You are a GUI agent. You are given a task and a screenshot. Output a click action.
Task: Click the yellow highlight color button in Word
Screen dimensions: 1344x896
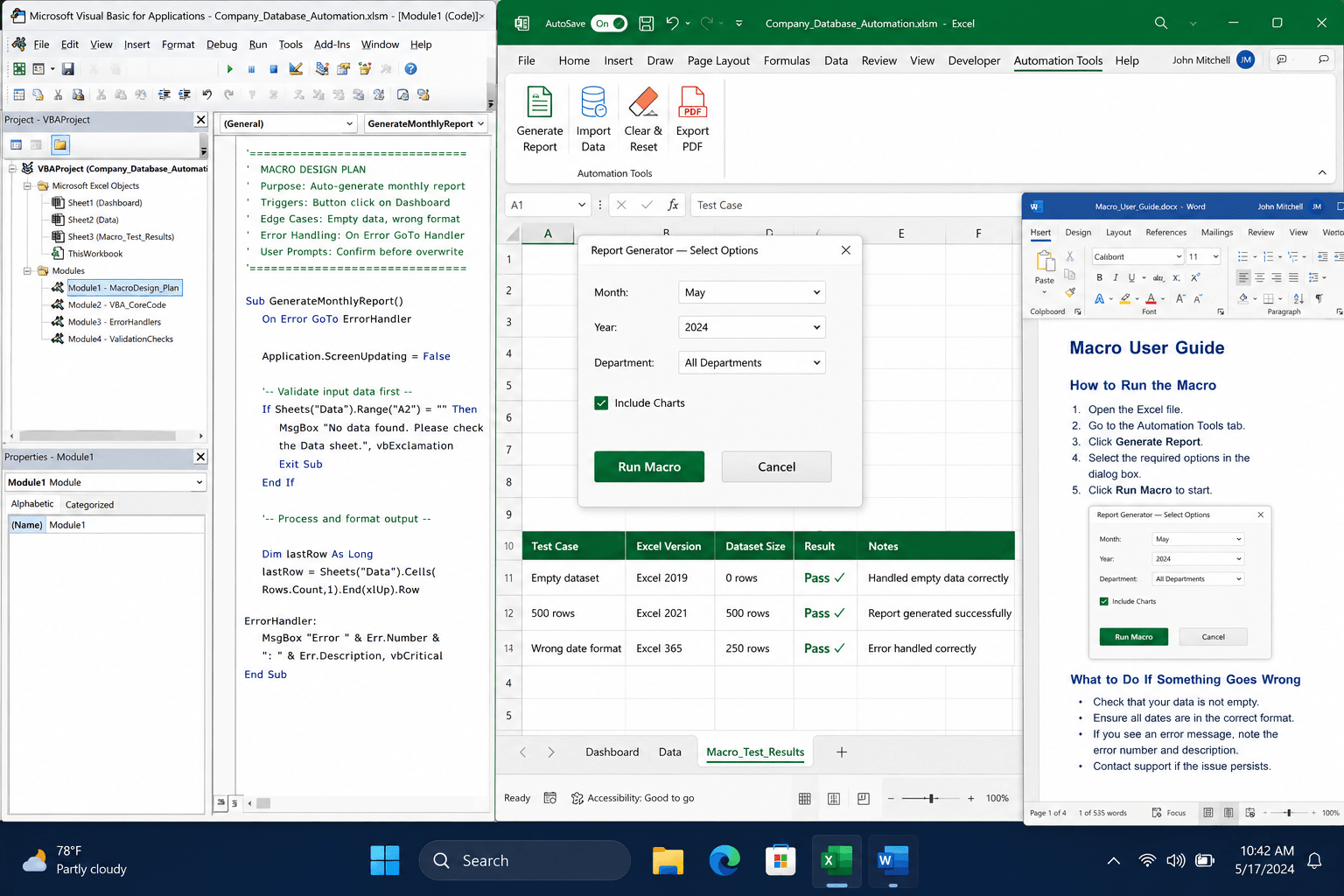pos(1125,298)
